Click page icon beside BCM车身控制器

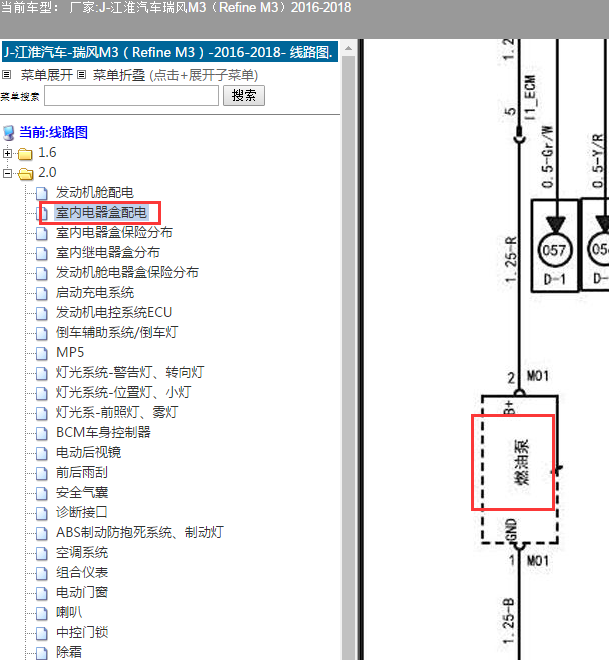point(42,433)
